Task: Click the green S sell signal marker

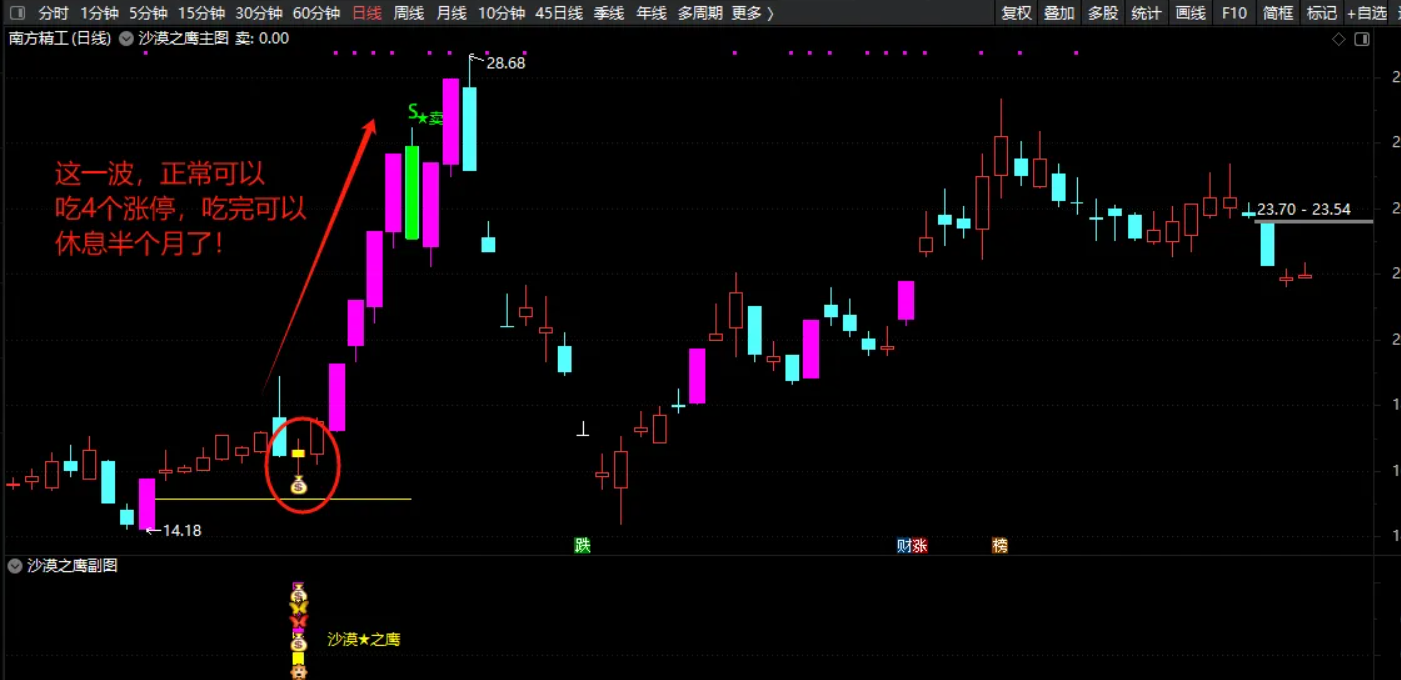Action: tap(414, 113)
